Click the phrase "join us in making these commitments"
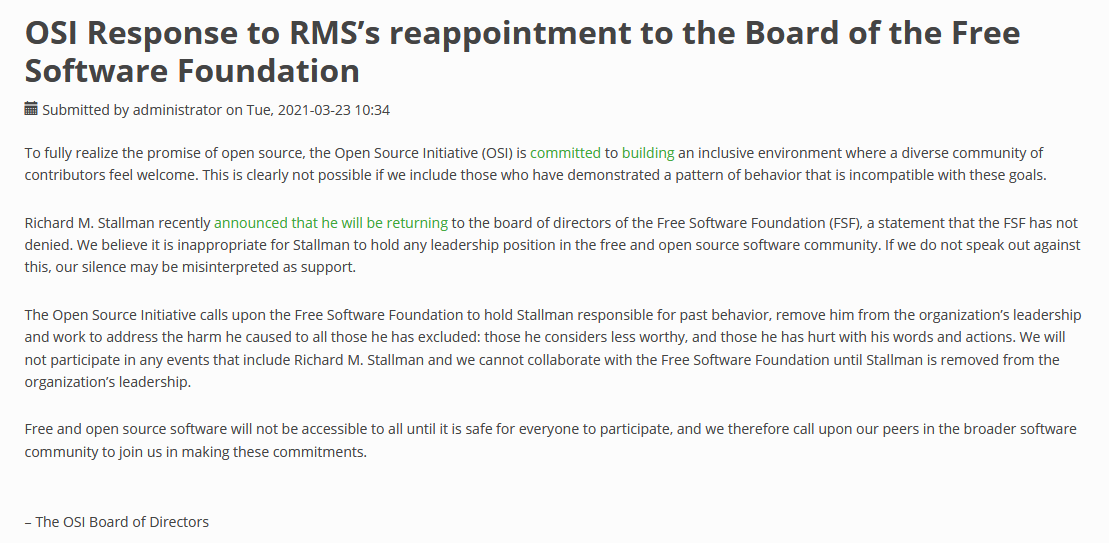Viewport: 1109px width, 543px height. pyautogui.click(x=243, y=452)
